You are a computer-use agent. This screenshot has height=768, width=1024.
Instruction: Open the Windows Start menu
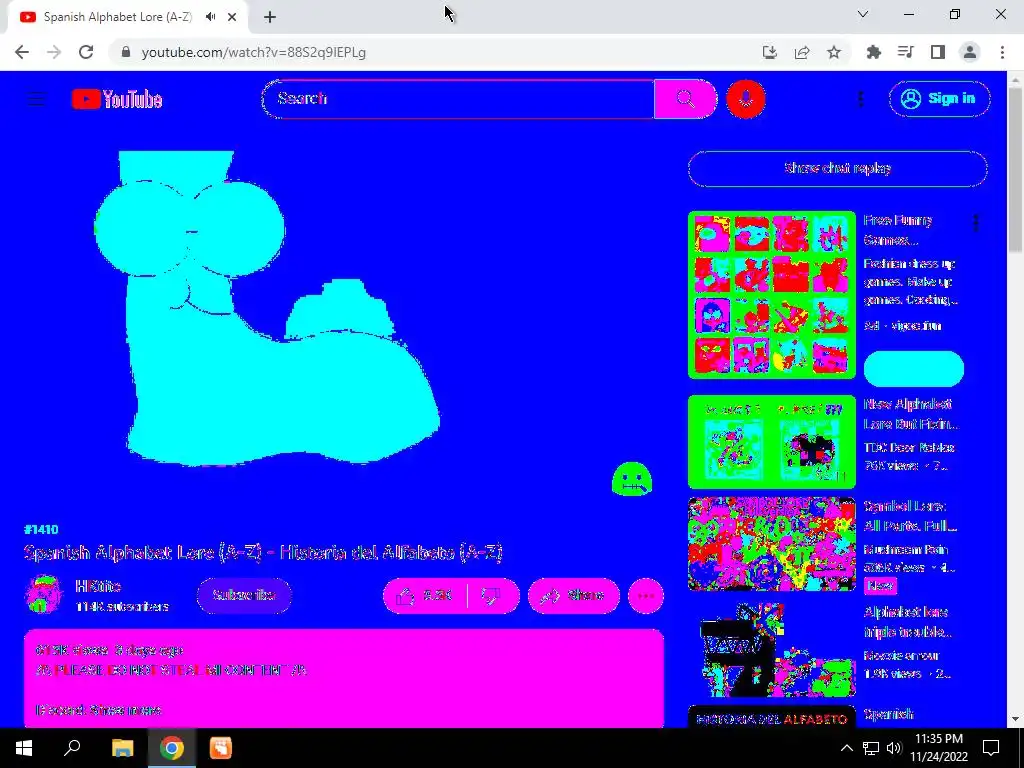pos(24,748)
